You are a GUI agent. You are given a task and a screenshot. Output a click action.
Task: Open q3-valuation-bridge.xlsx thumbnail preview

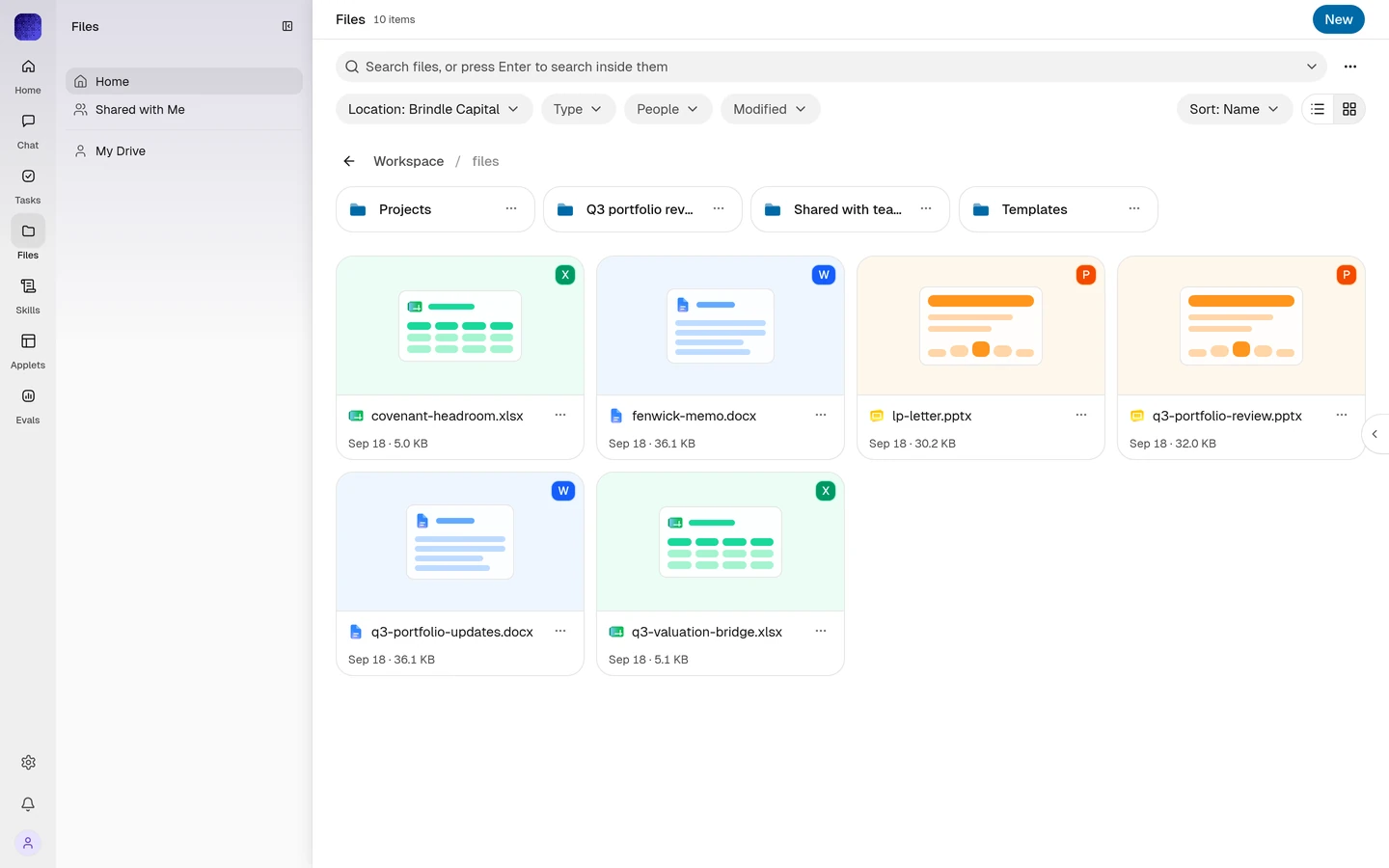click(x=721, y=542)
